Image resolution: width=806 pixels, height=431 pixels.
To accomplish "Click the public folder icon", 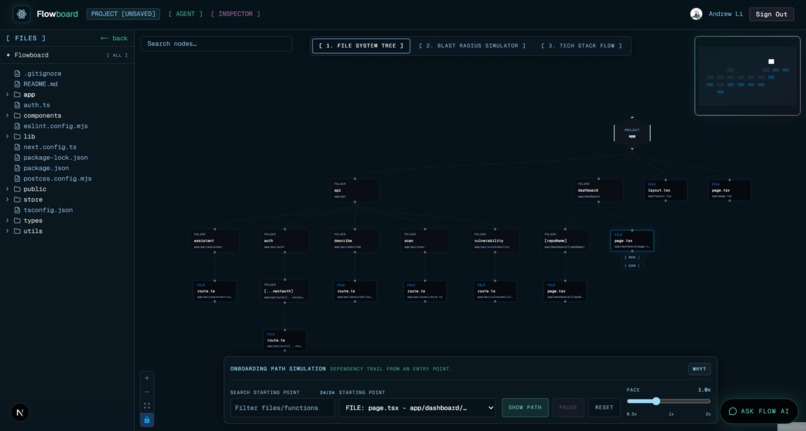I will (x=17, y=189).
